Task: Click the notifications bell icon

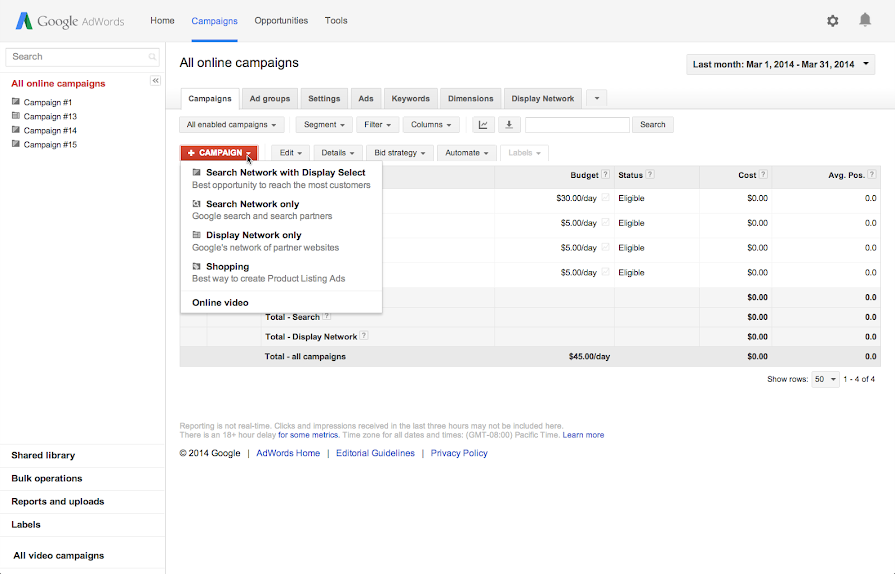Action: [865, 20]
